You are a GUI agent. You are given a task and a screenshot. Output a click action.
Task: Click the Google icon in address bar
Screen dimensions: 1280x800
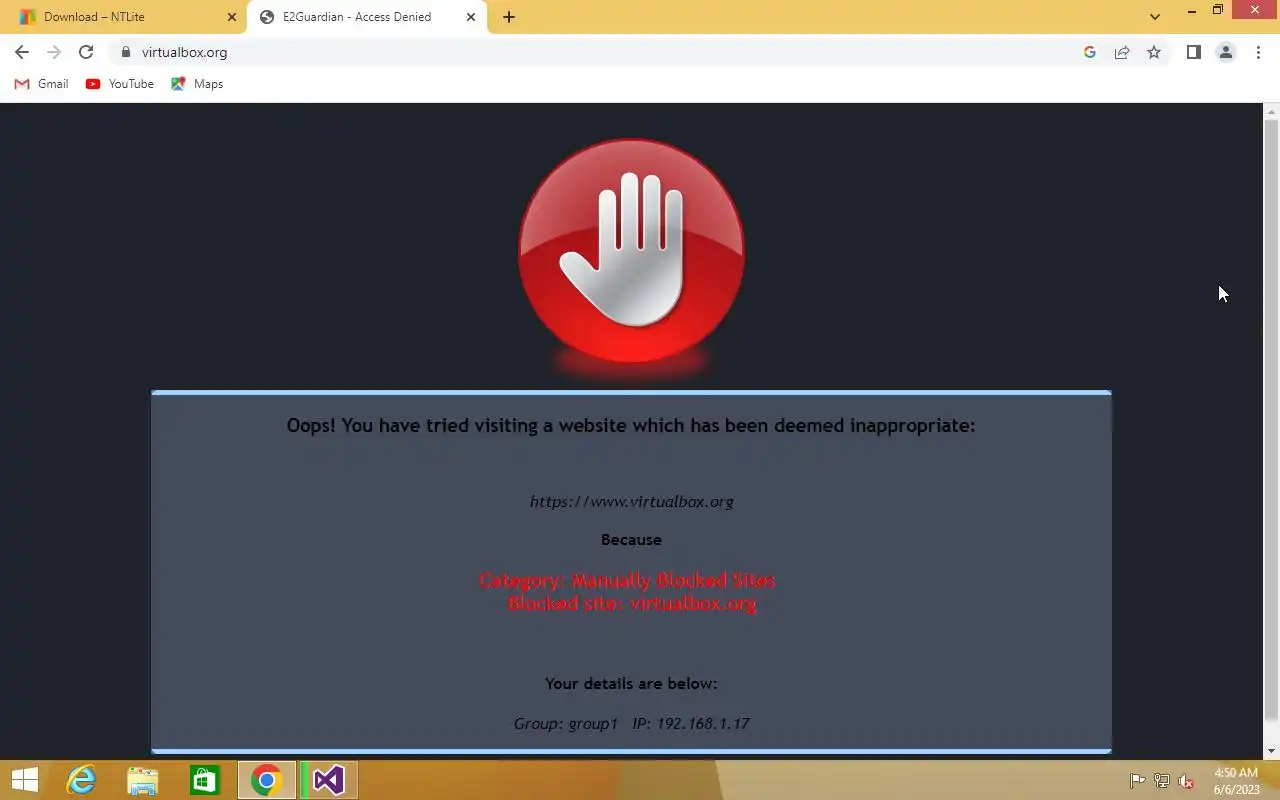(1090, 52)
